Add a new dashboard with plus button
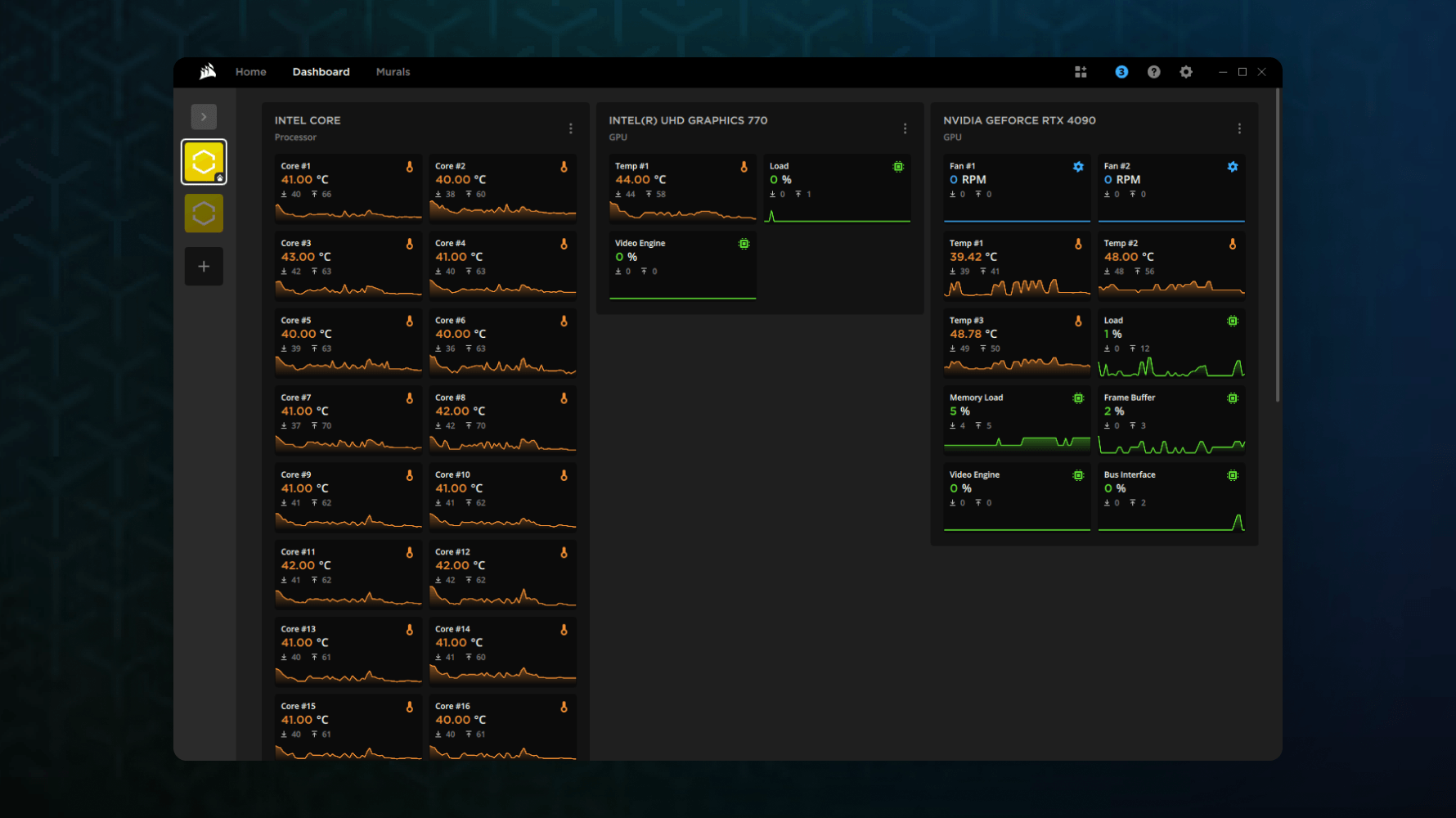 pos(204,266)
